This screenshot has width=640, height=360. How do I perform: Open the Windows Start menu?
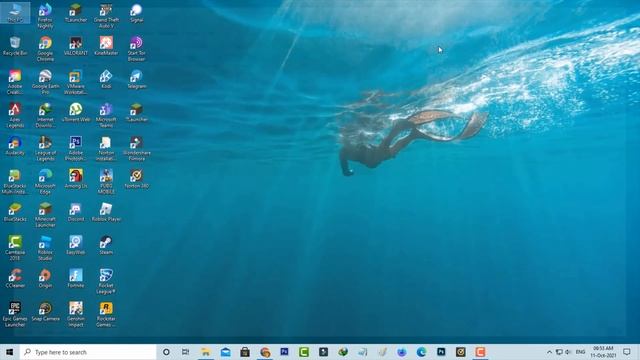point(10,352)
